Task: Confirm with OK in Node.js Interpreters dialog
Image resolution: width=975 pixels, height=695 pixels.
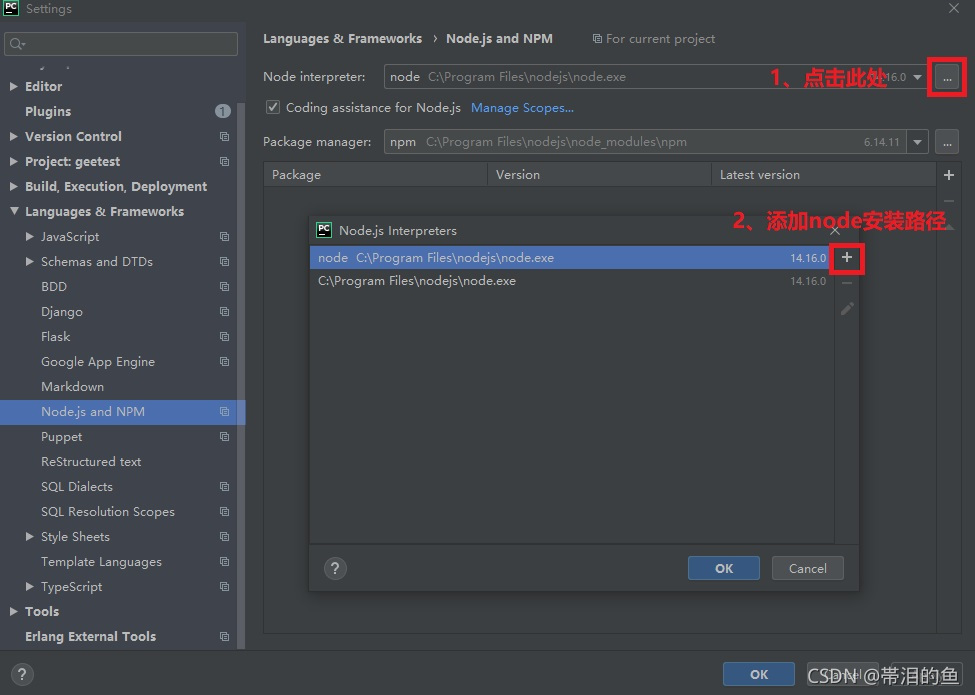Action: click(724, 568)
